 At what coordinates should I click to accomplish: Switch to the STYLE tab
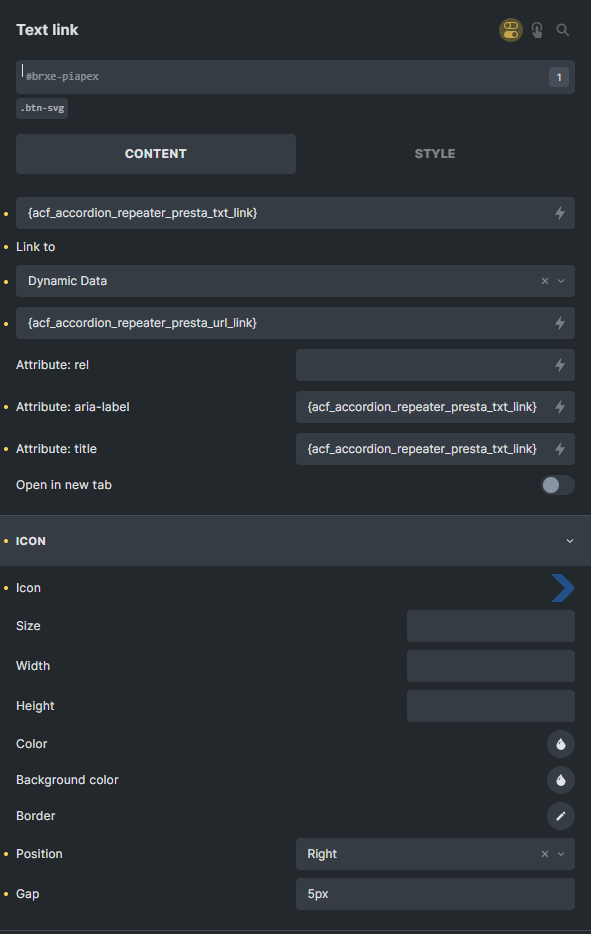click(x=435, y=154)
